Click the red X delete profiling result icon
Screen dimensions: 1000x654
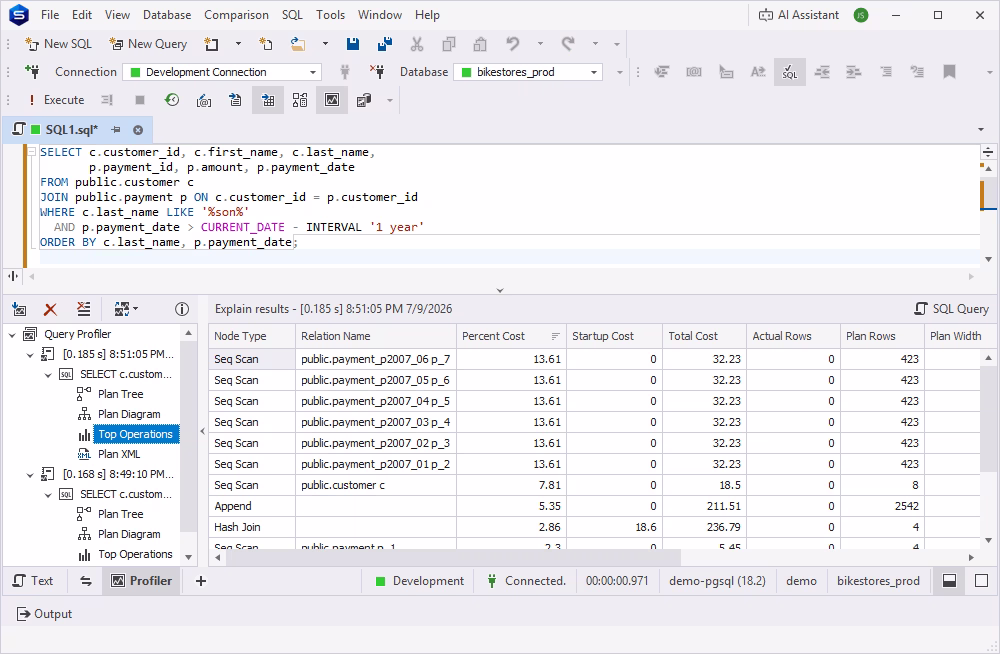(x=50, y=309)
